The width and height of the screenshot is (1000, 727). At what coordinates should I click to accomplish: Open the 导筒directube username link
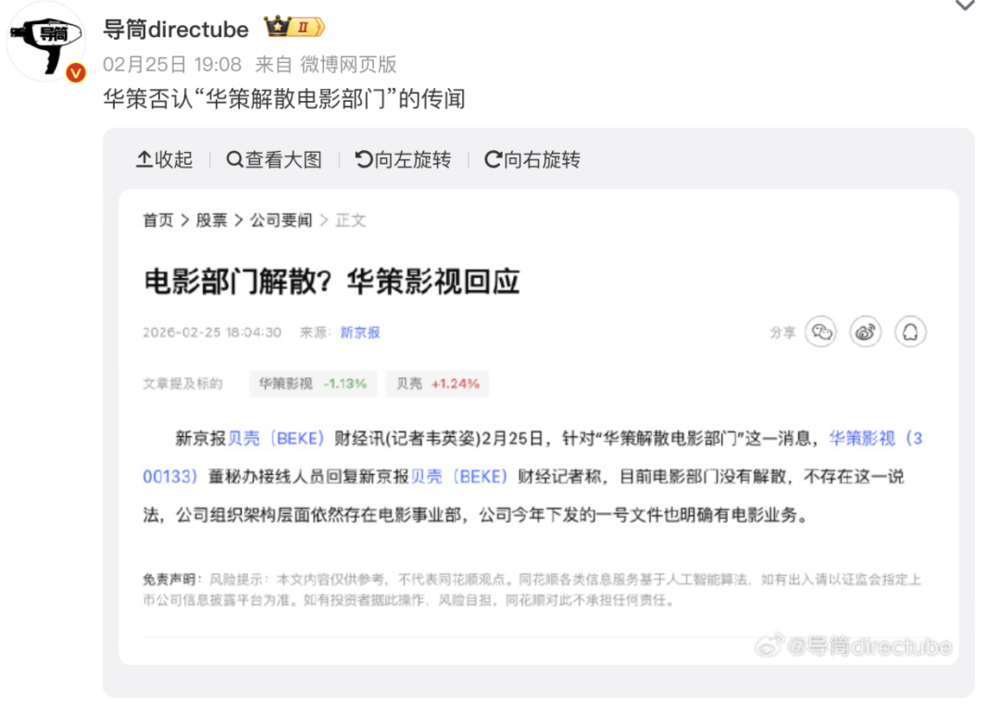tap(175, 29)
